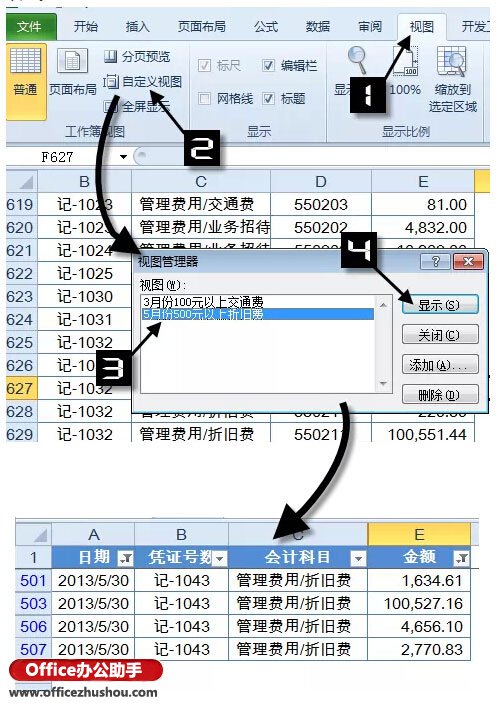This screenshot has width=503, height=708.
Task: Switch to the 数据 data tab
Action: coord(317,27)
